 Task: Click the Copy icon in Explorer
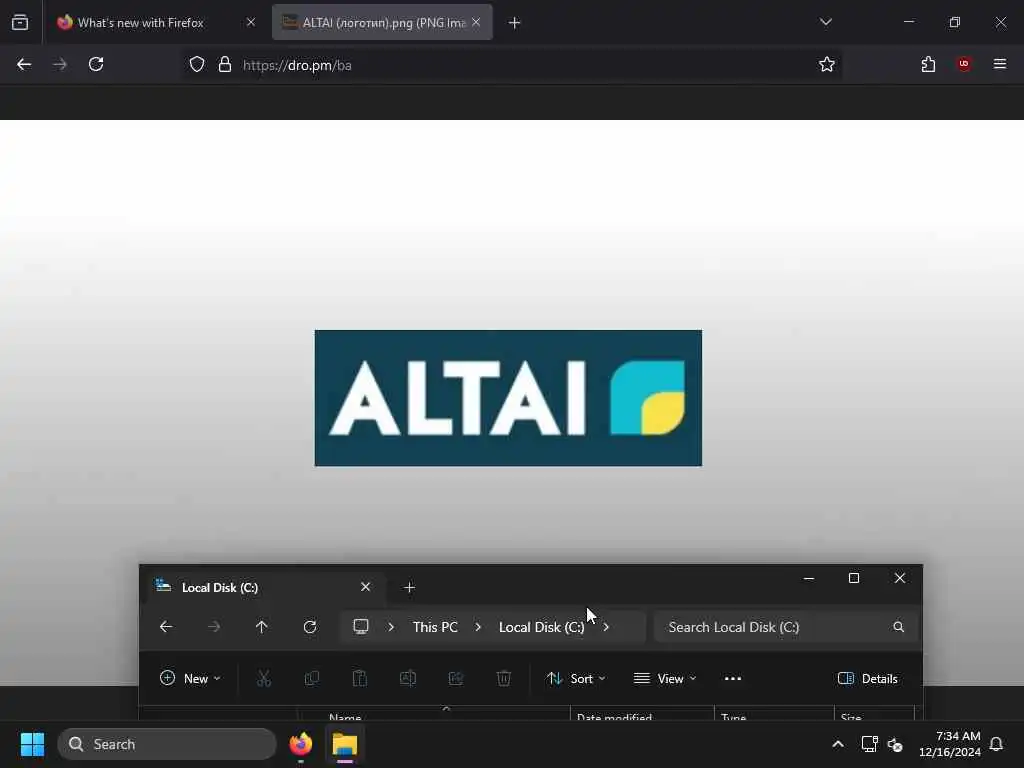312,679
